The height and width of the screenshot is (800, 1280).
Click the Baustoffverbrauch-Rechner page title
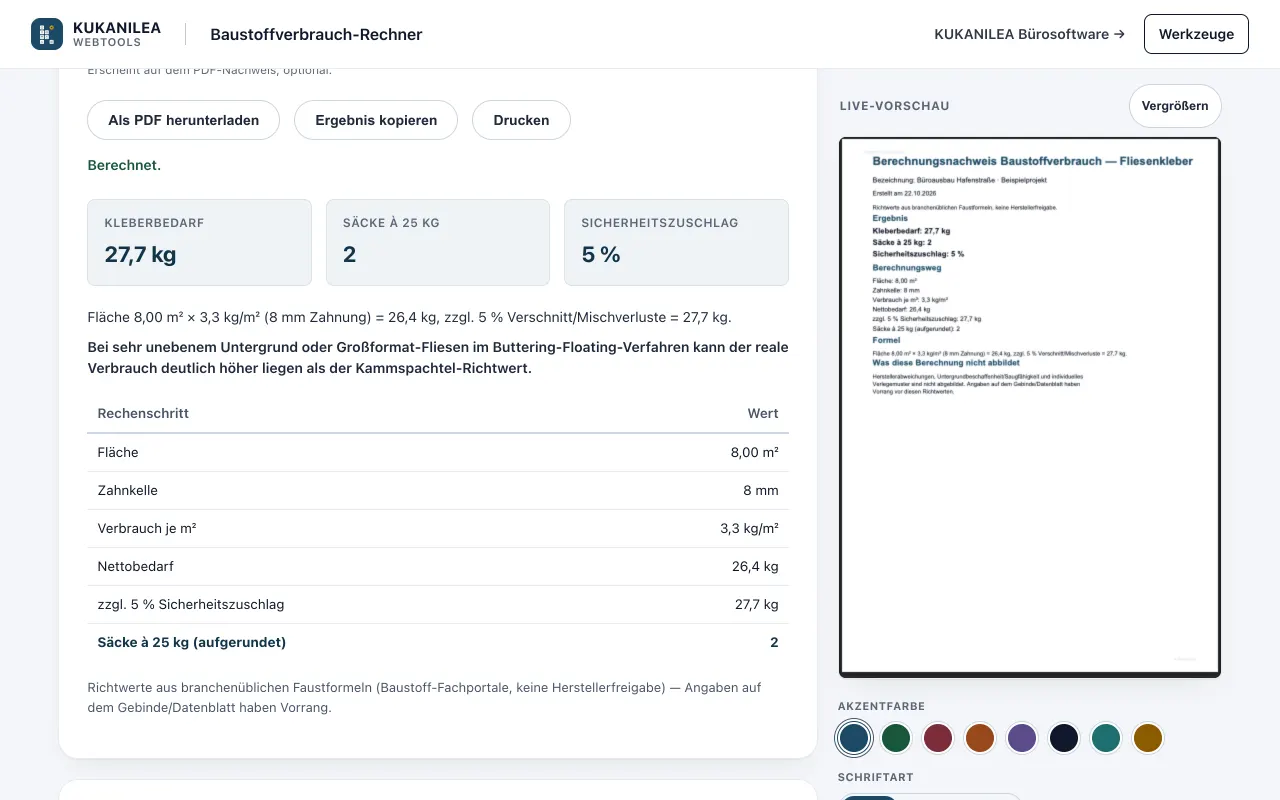point(316,34)
